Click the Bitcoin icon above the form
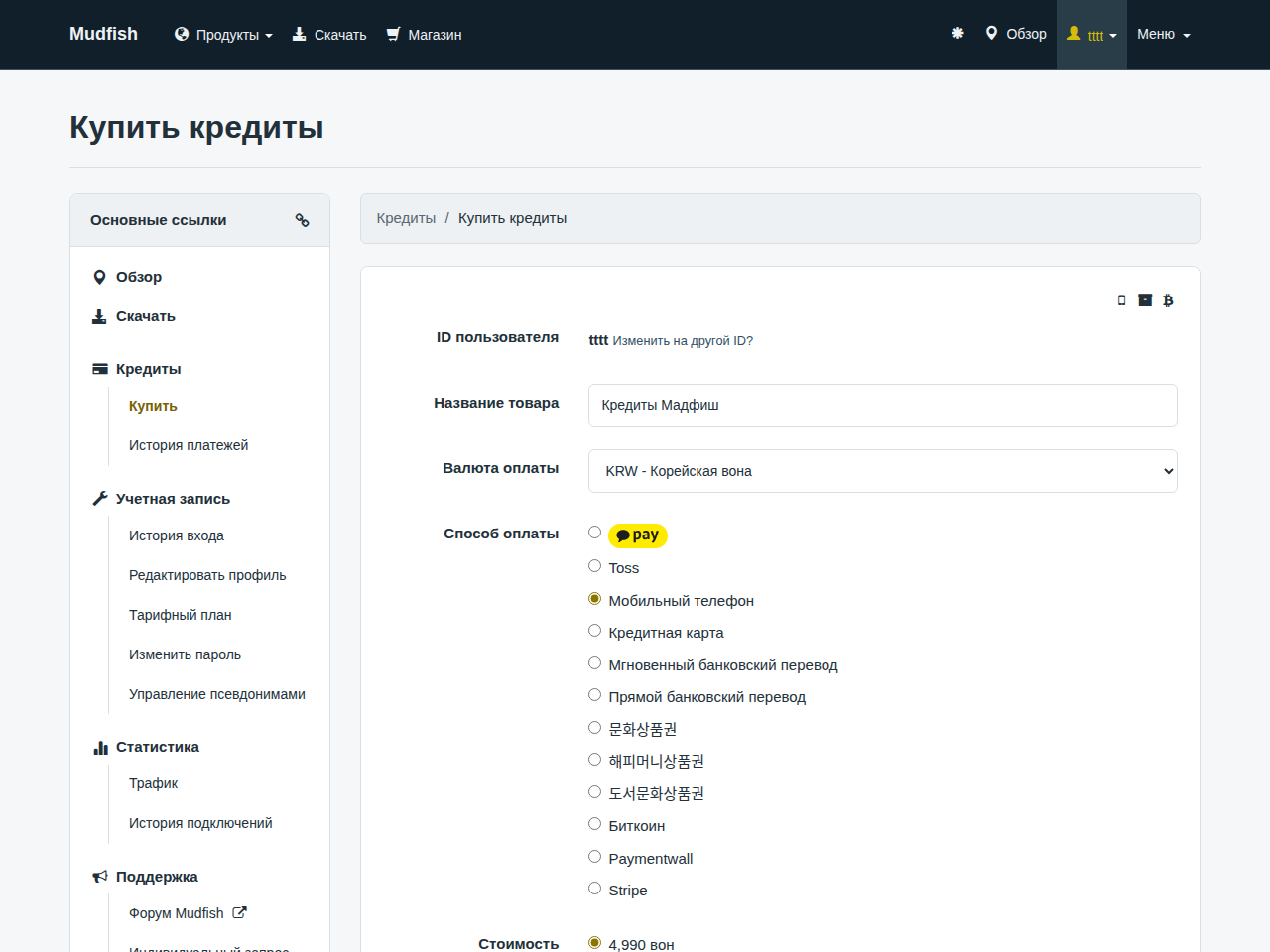The height and width of the screenshot is (952, 1270). click(1168, 300)
